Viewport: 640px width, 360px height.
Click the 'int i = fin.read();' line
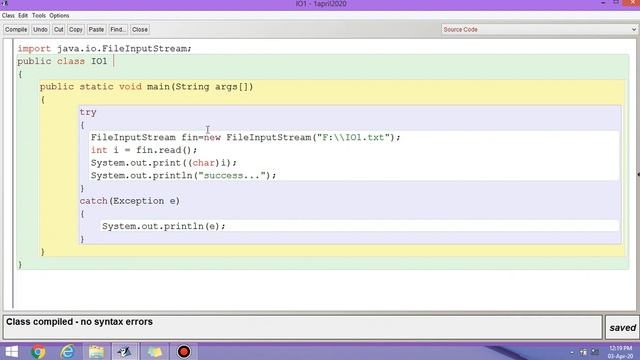(144, 150)
